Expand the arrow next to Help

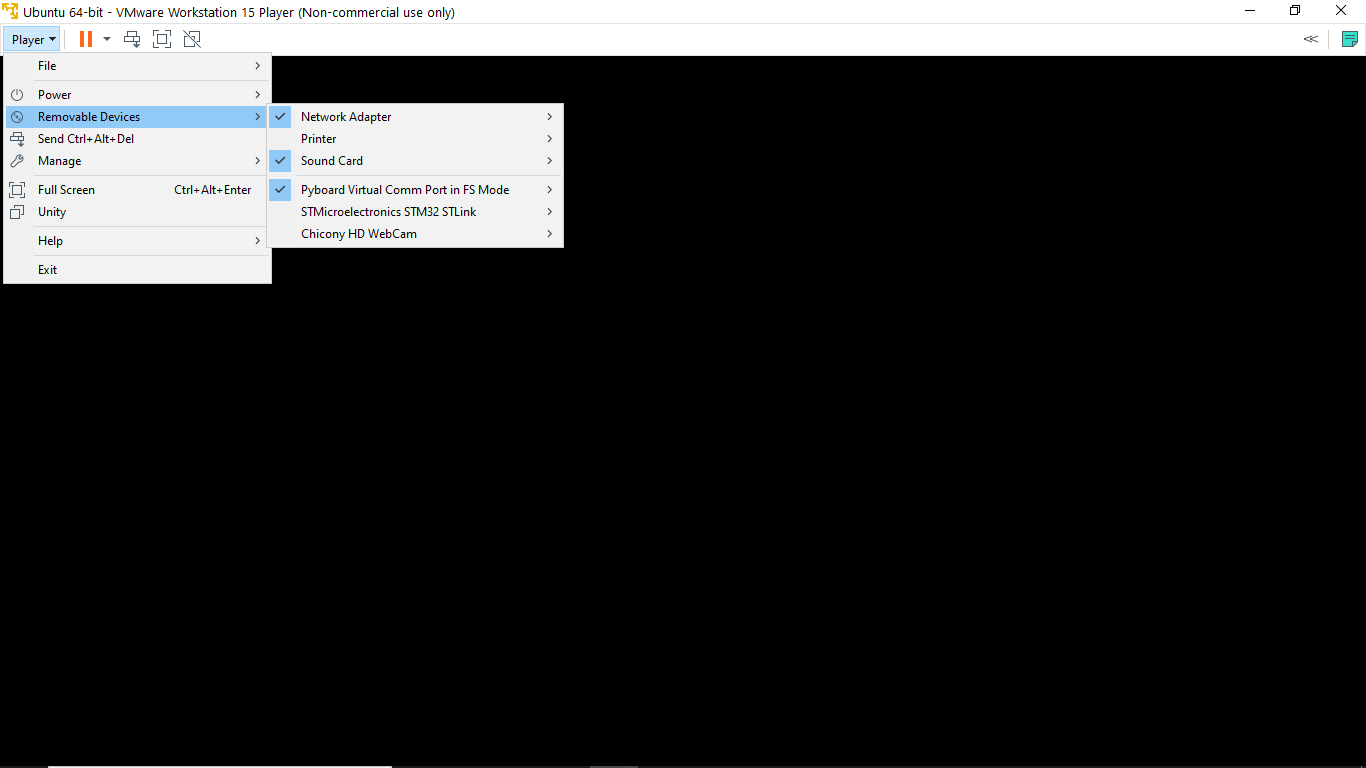pyautogui.click(x=257, y=241)
